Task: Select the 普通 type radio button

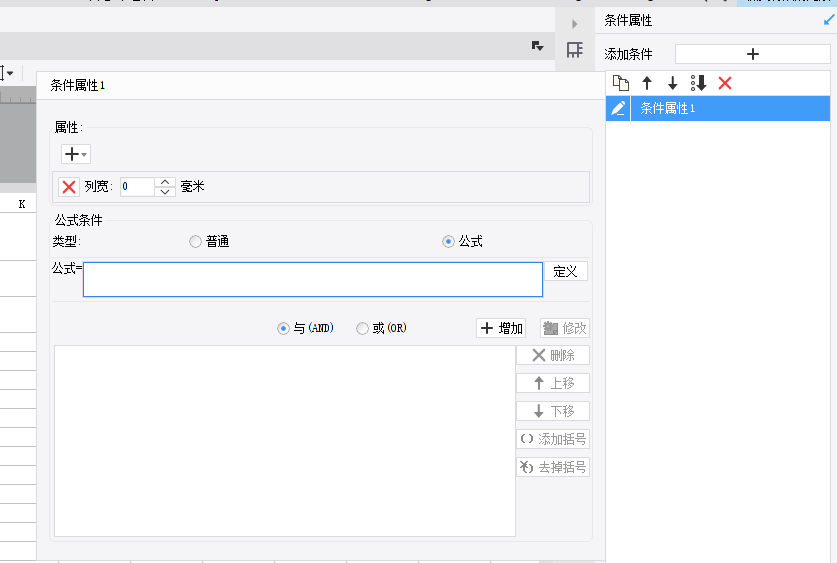Action: coord(195,242)
